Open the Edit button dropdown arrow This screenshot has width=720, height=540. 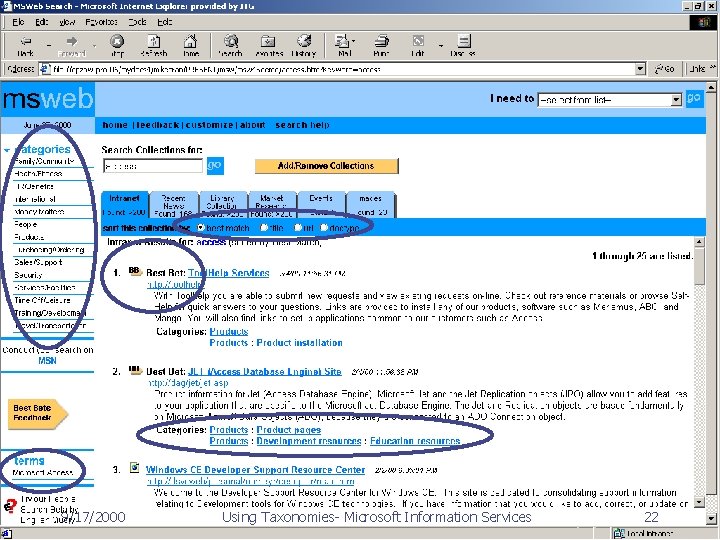[441, 45]
